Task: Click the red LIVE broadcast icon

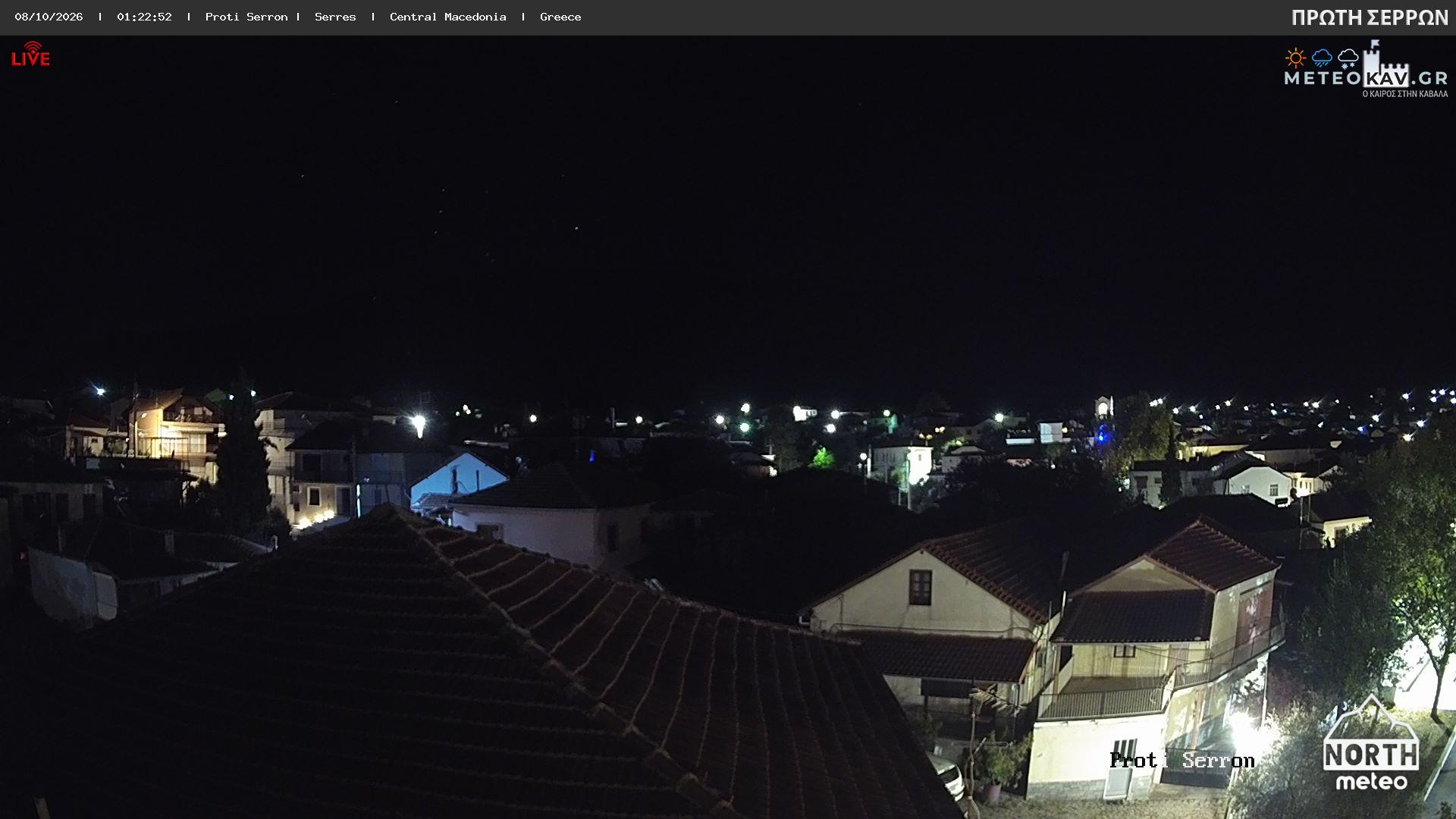Action: click(30, 54)
